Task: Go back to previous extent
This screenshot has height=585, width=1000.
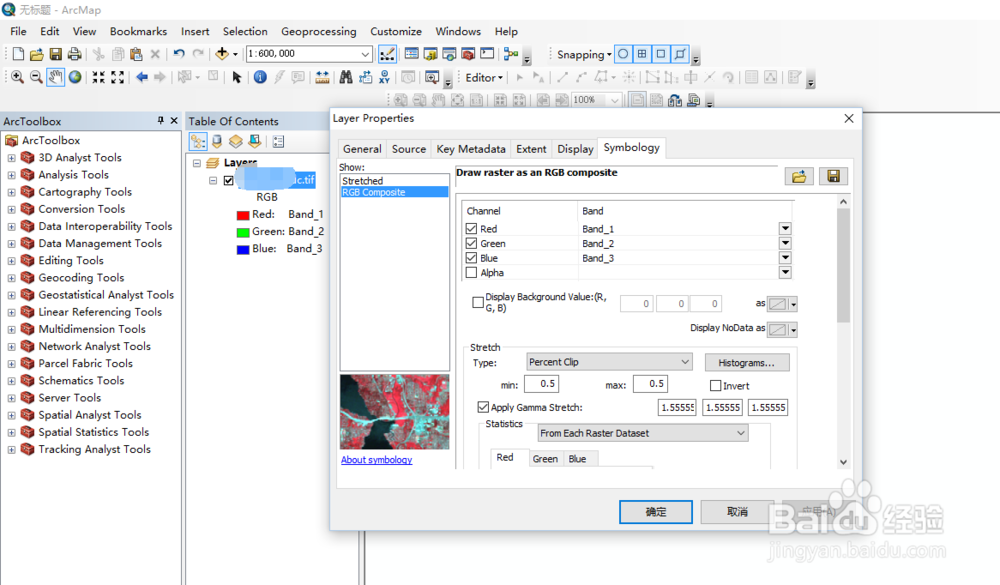Action: point(142,77)
